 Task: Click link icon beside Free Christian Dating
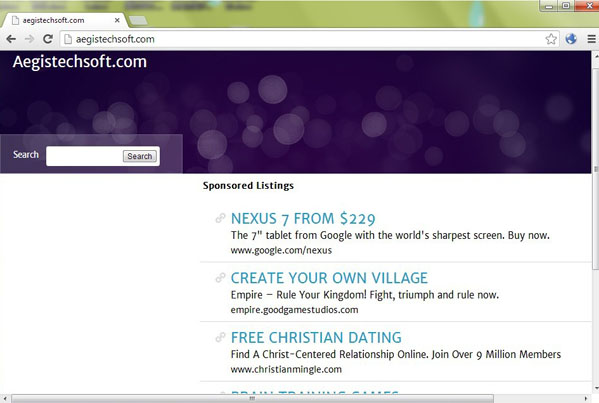point(220,337)
